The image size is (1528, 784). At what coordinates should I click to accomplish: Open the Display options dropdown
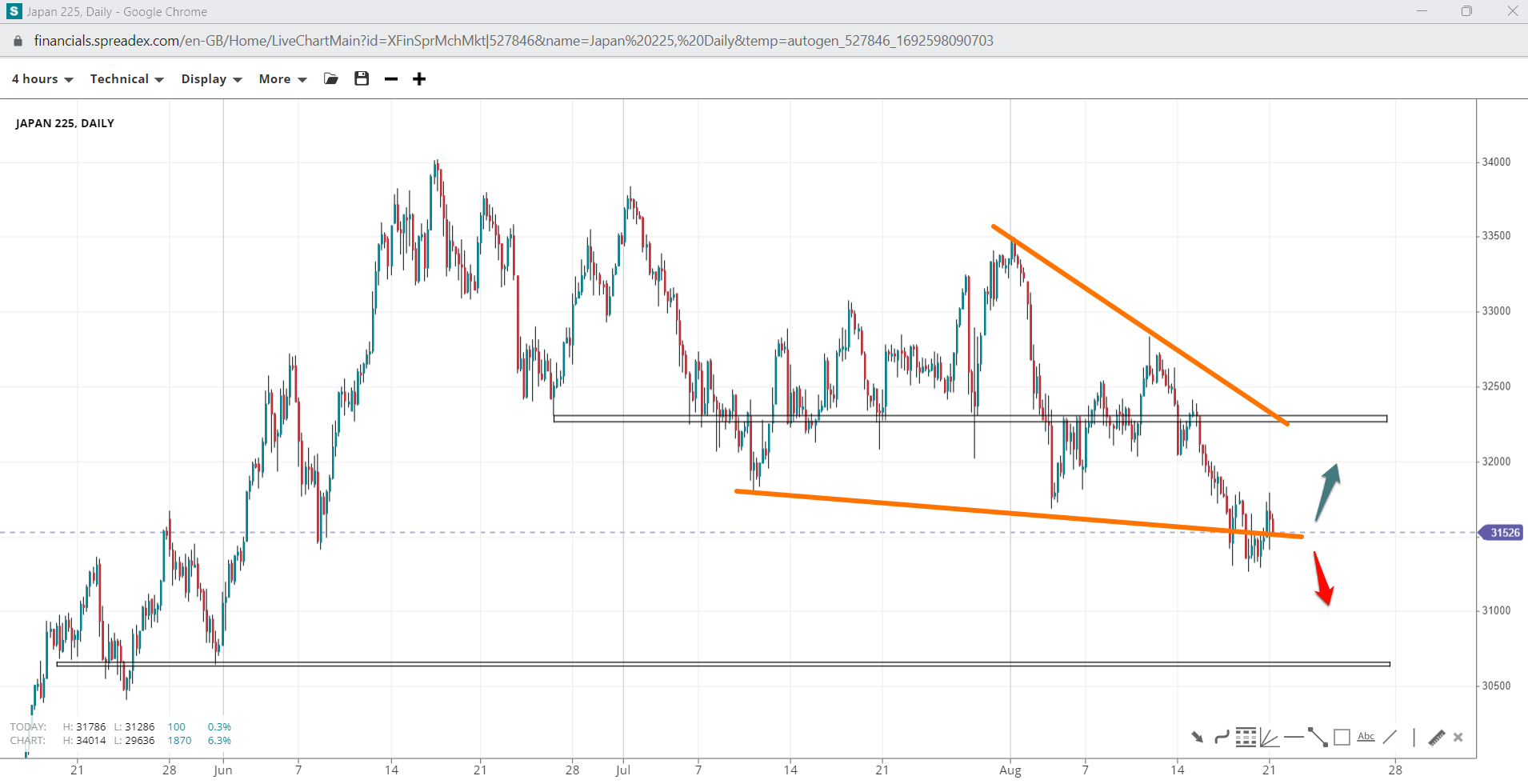(x=211, y=79)
